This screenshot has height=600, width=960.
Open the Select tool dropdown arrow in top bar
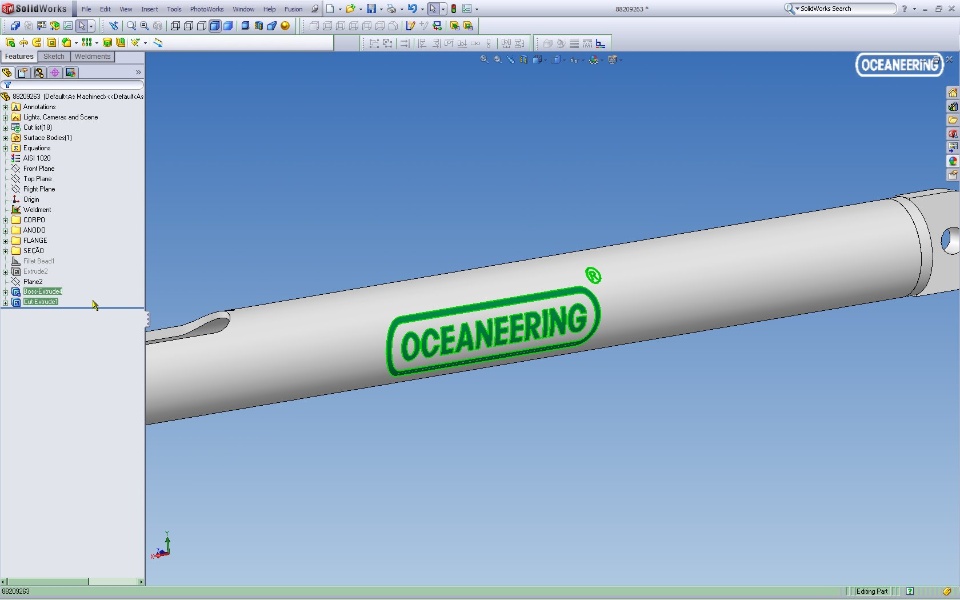[443, 9]
